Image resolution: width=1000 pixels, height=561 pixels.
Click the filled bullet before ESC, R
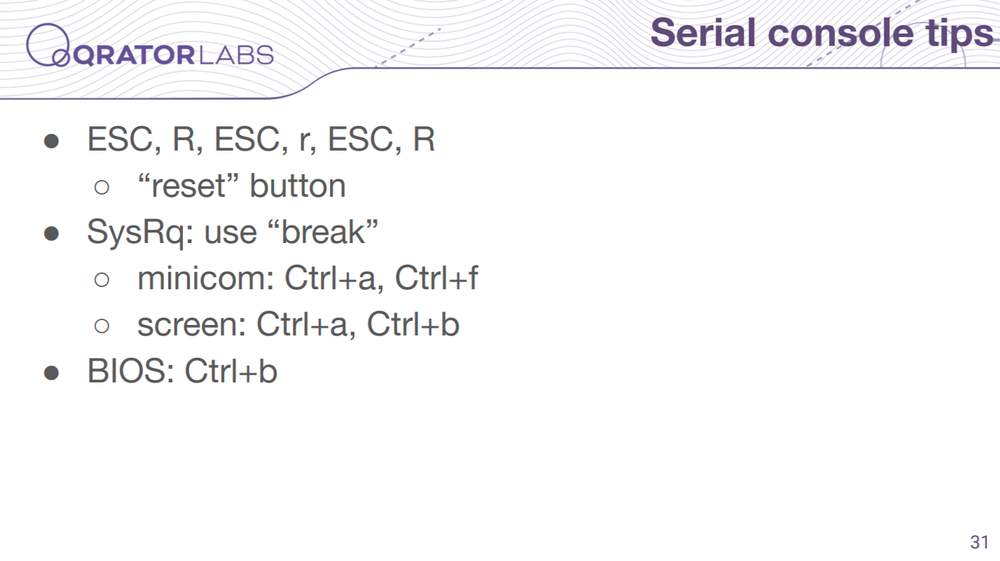[x=52, y=141]
